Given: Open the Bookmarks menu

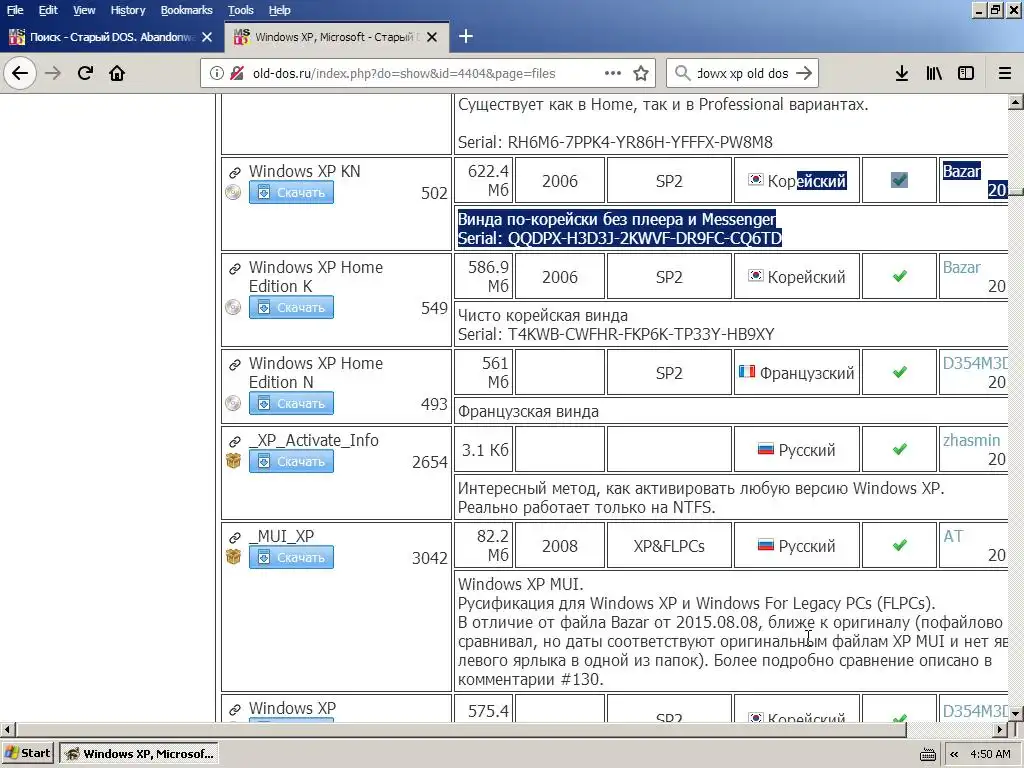Looking at the screenshot, I should pyautogui.click(x=186, y=10).
